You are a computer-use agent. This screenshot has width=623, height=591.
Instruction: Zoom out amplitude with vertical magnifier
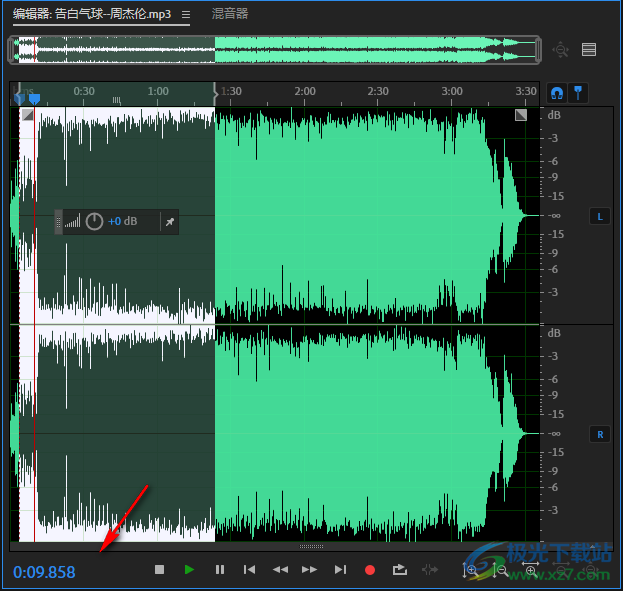501,571
